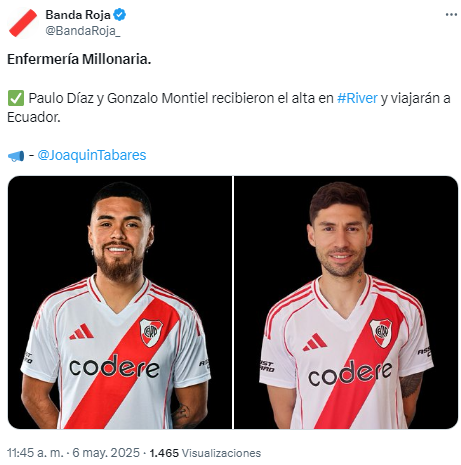Follow the #River hashtag link
Image resolution: width=461 pixels, height=465 pixels.
pyautogui.click(x=357, y=98)
